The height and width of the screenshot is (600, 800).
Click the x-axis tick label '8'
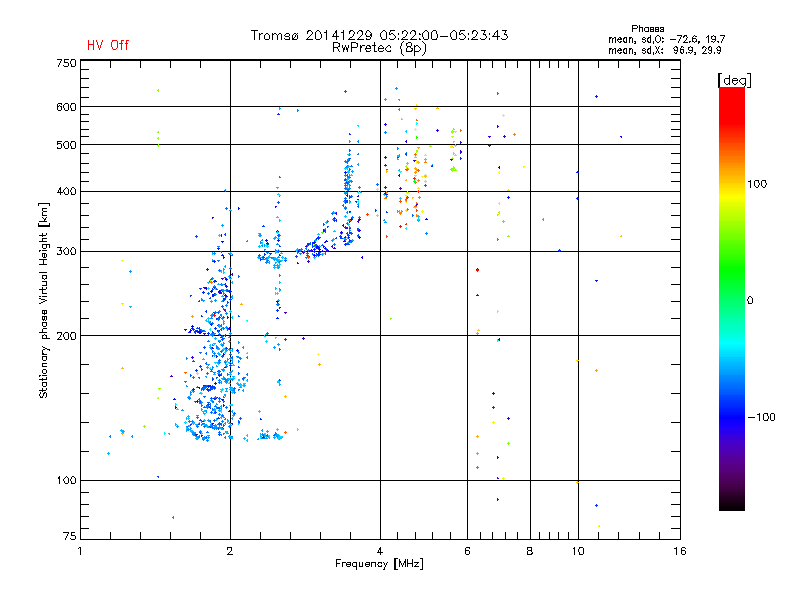coord(530,551)
